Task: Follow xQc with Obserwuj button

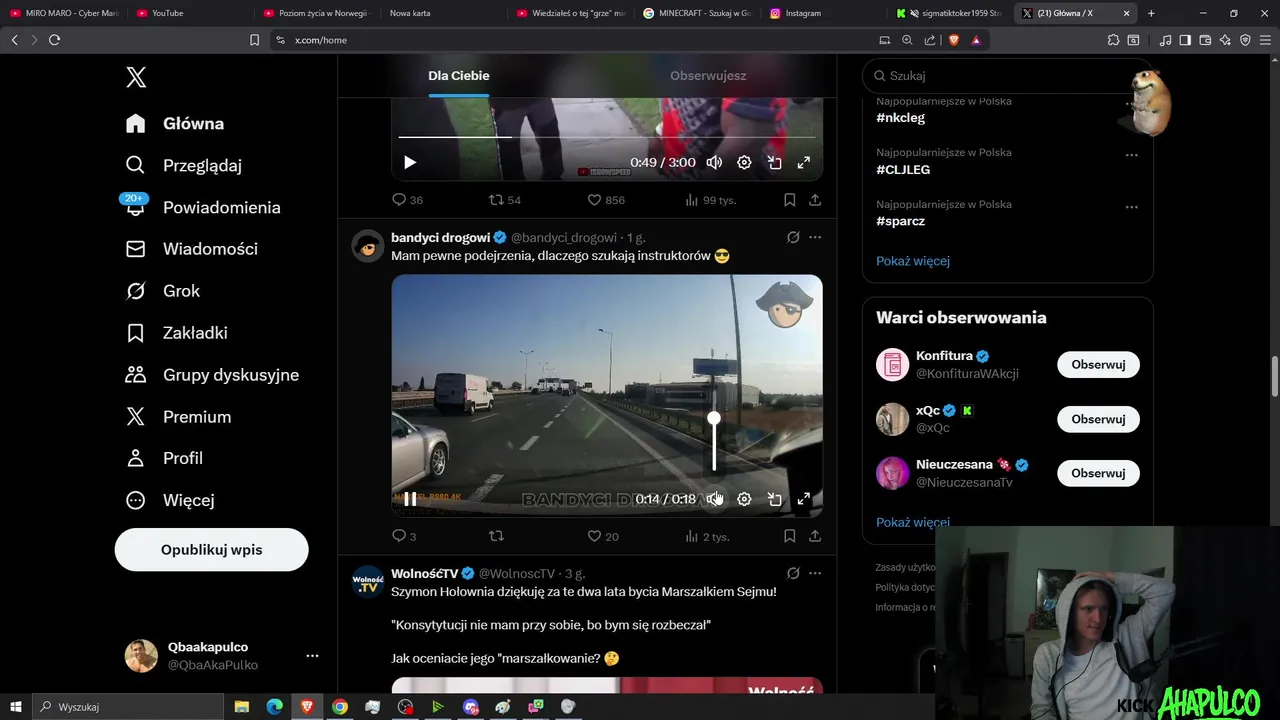Action: click(1098, 419)
